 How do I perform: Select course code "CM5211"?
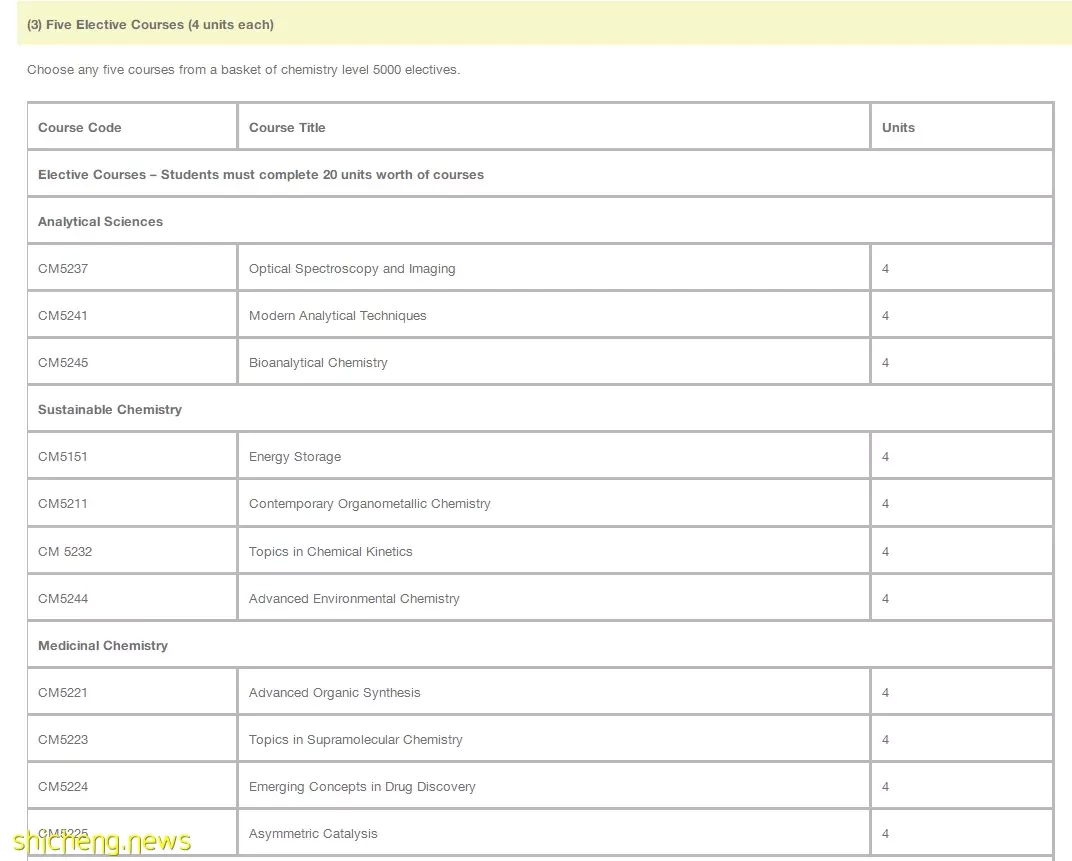(x=63, y=504)
